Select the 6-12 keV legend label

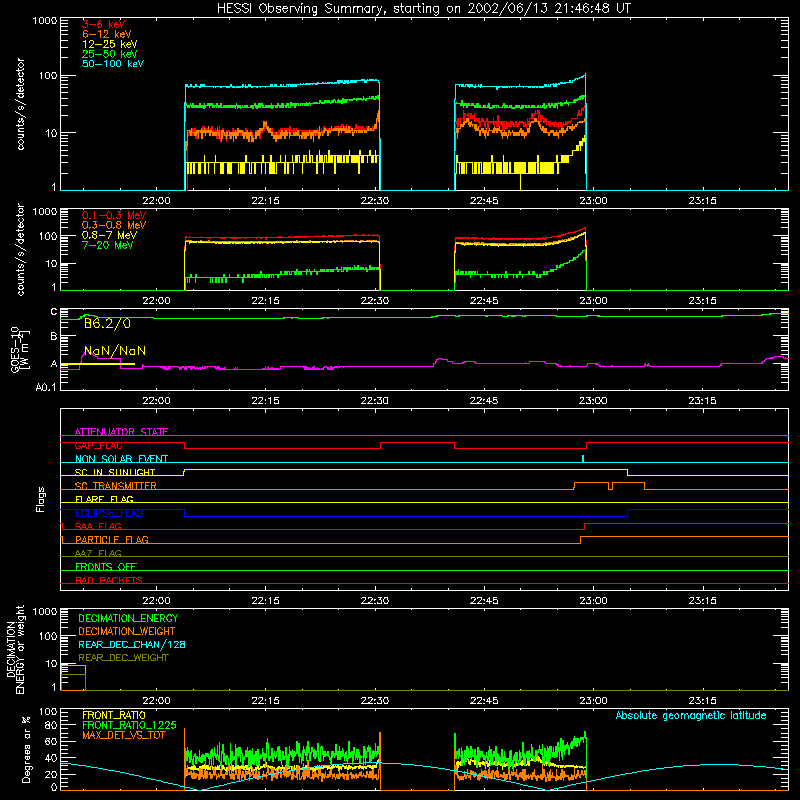pyautogui.click(x=107, y=34)
